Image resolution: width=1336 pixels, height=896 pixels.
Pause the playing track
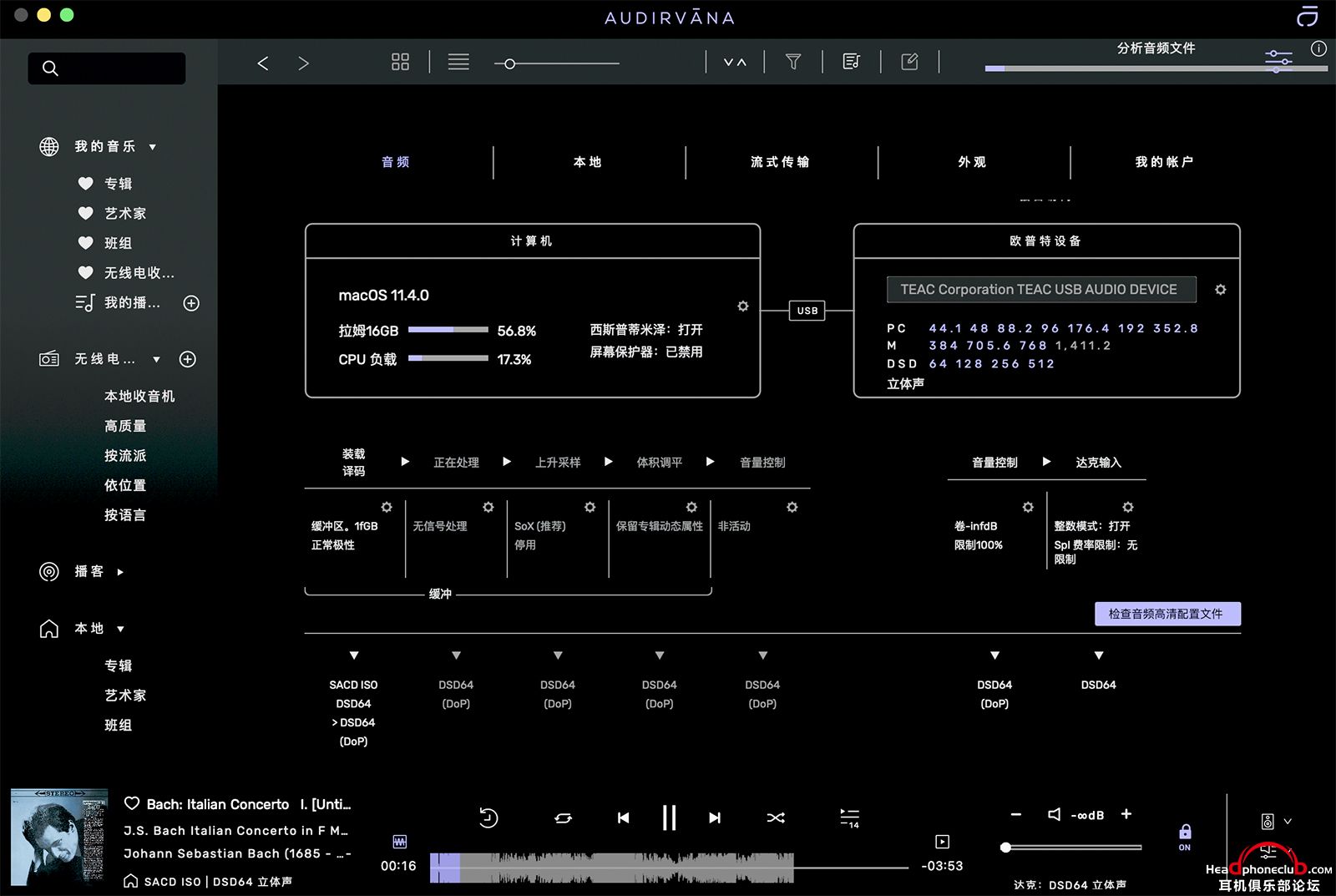click(669, 818)
